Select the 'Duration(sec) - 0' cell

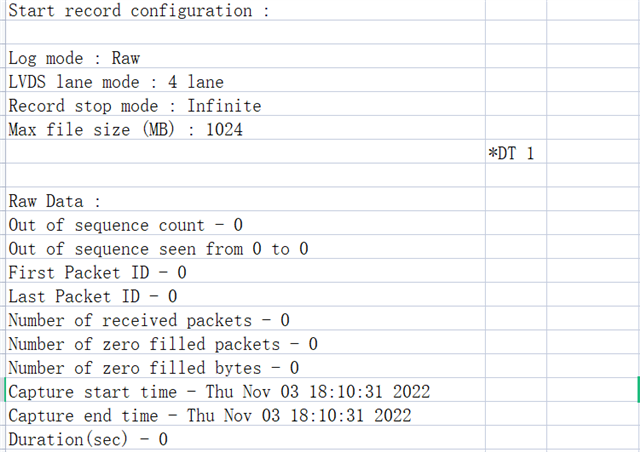click(x=88, y=439)
